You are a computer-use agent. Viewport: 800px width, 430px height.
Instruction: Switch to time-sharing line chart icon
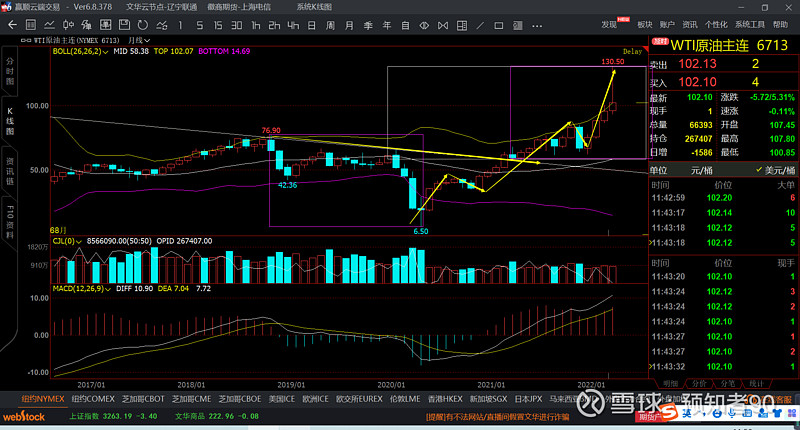point(49,24)
